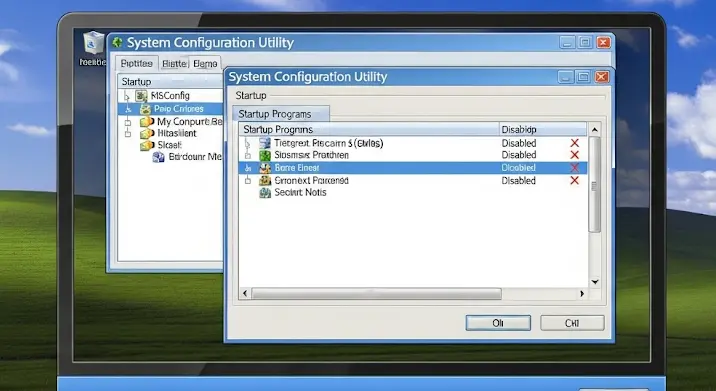Select Sicaet in the back window tree
The height and width of the screenshot is (391, 716).
click(x=170, y=145)
